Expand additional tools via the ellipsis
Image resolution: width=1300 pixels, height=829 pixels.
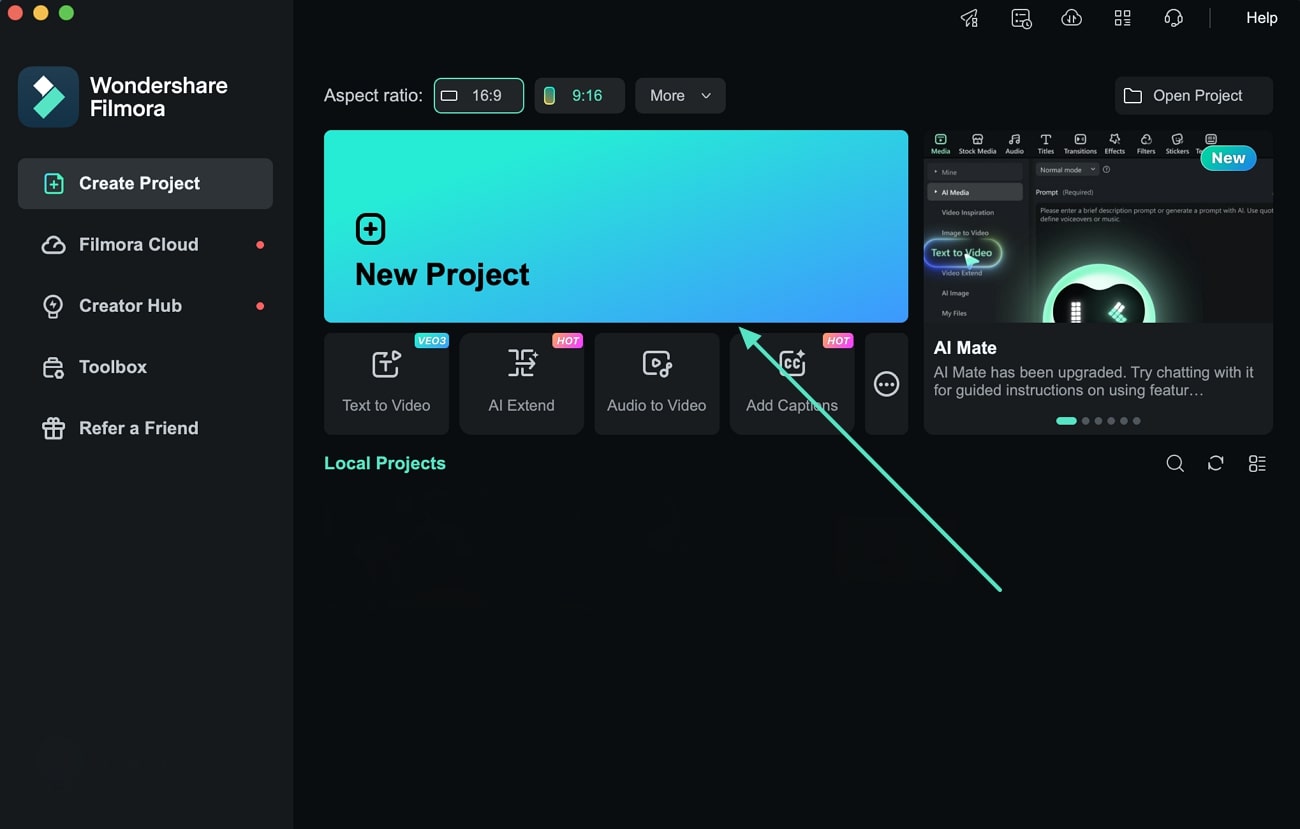coord(886,384)
